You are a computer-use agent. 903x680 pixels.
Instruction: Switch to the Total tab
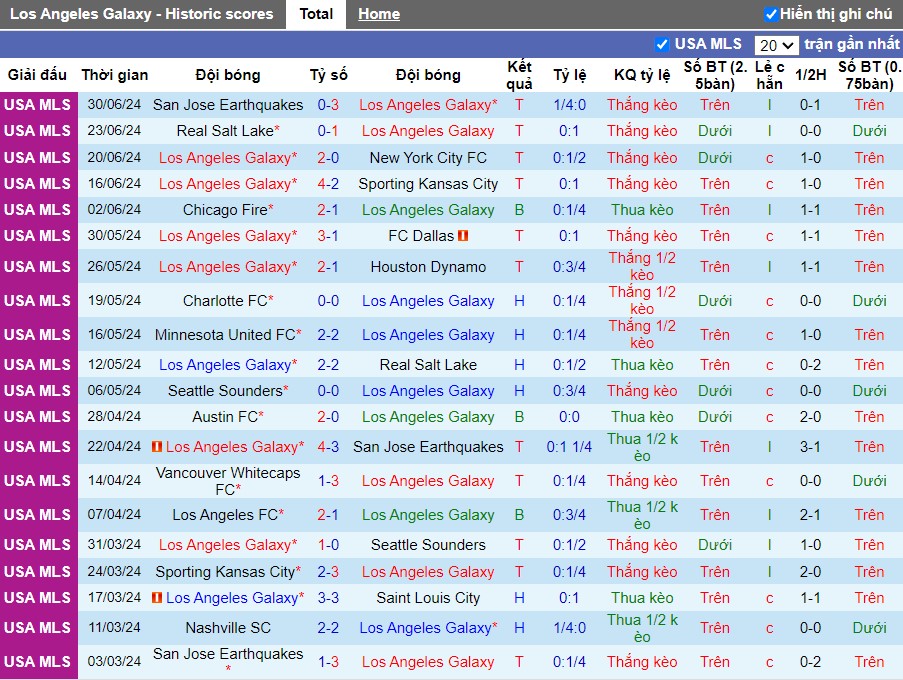click(x=316, y=14)
